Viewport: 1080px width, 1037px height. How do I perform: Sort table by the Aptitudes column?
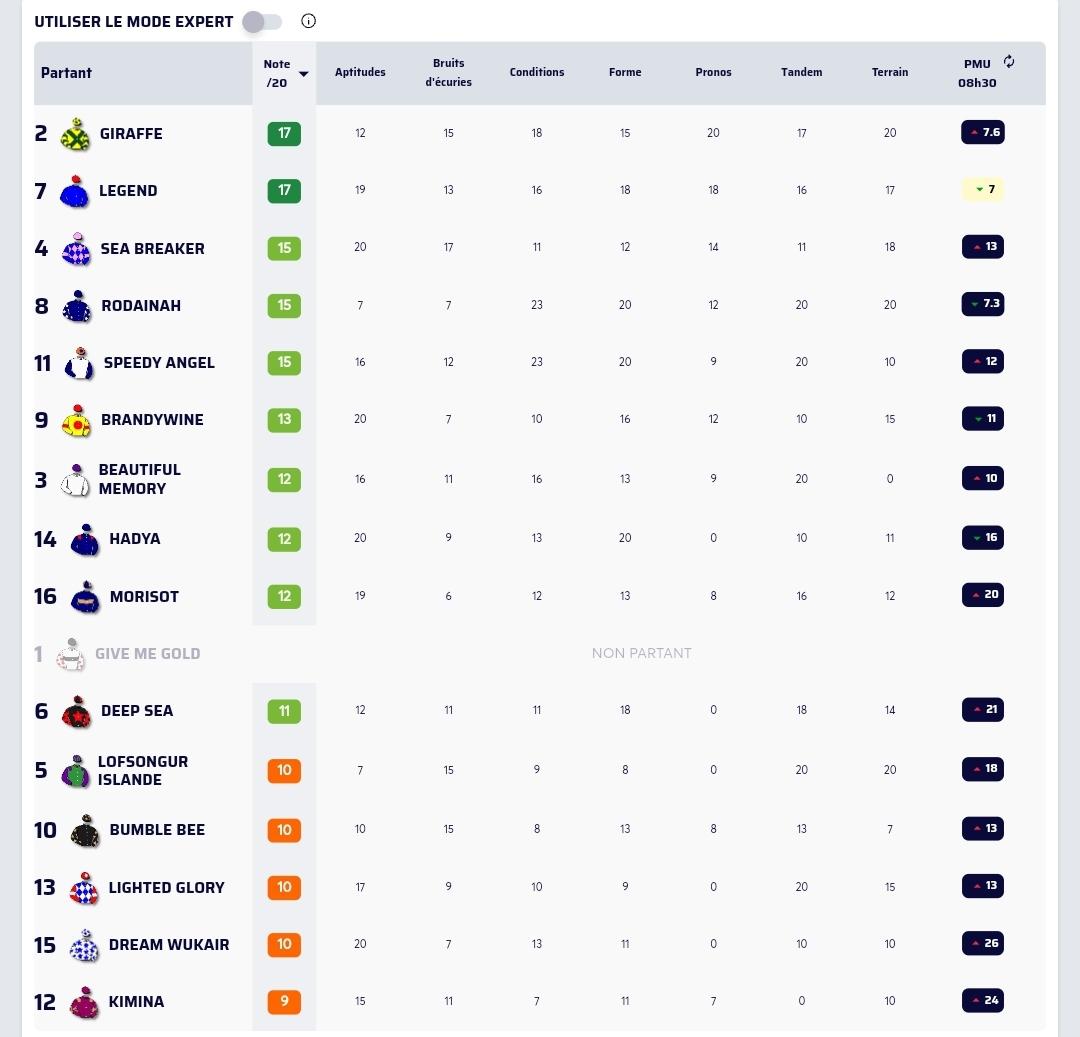pos(360,72)
